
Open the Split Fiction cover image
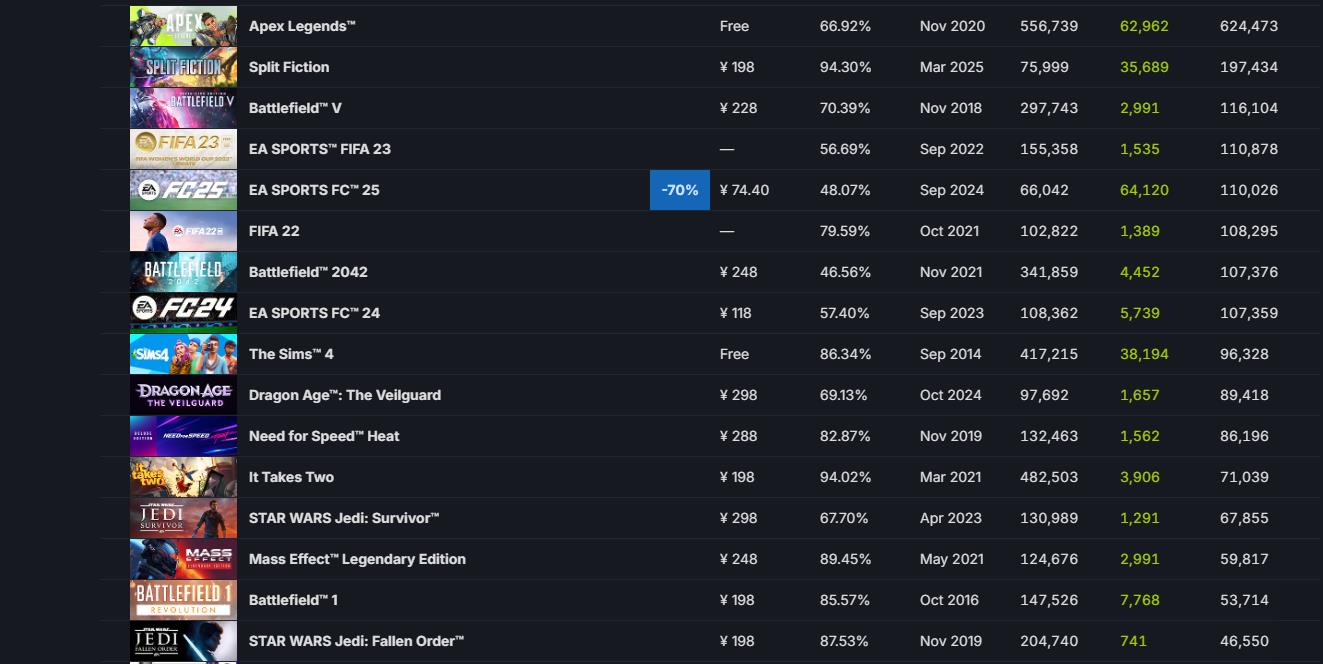[183, 67]
